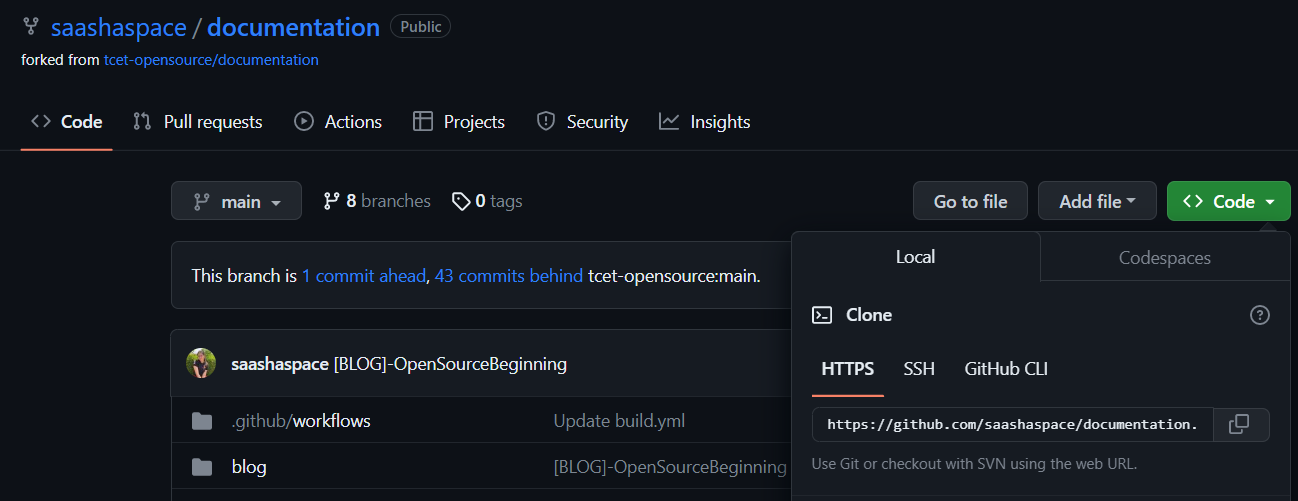Click the Insights graph icon
This screenshot has height=501, width=1298.
tap(669, 122)
